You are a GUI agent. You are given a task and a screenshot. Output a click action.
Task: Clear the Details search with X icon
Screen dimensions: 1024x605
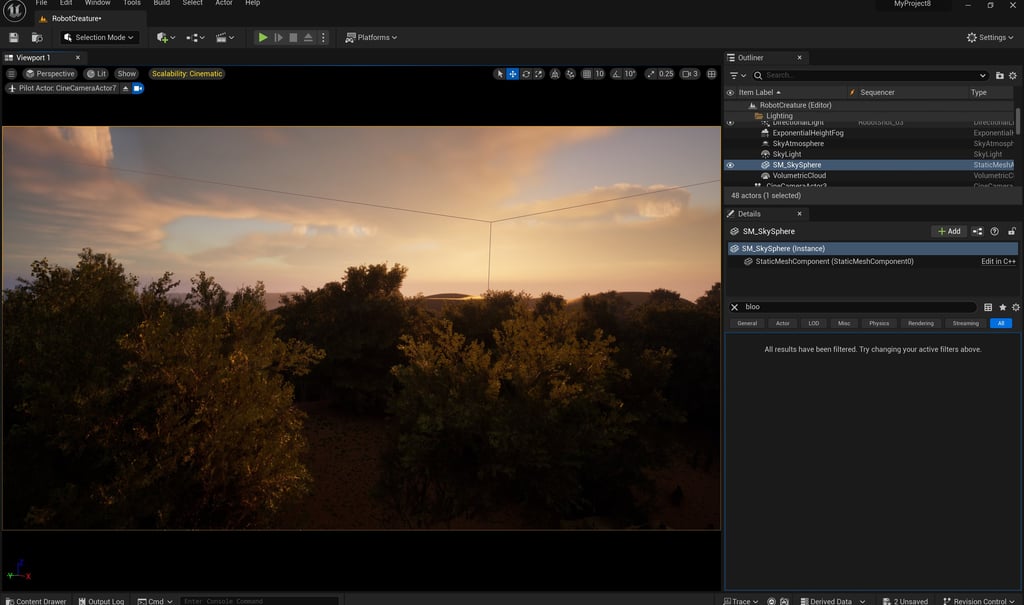coord(735,307)
